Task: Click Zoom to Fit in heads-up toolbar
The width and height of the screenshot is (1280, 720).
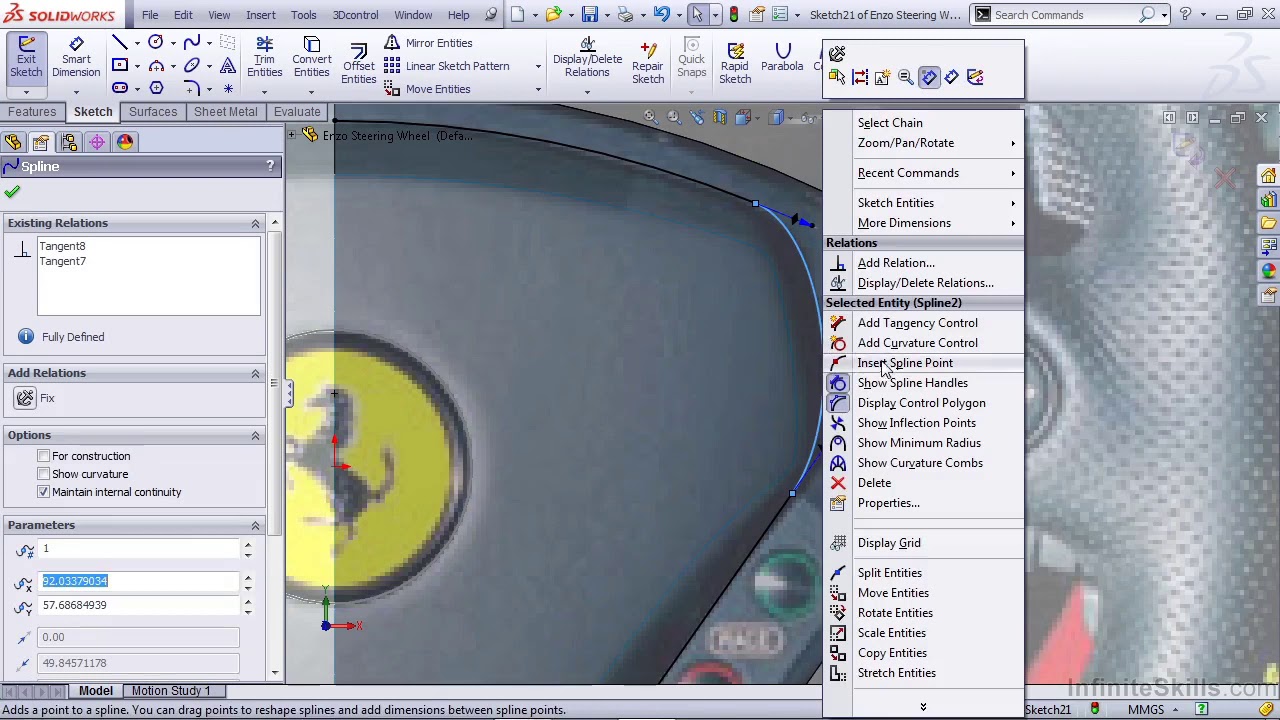Action: (650, 118)
